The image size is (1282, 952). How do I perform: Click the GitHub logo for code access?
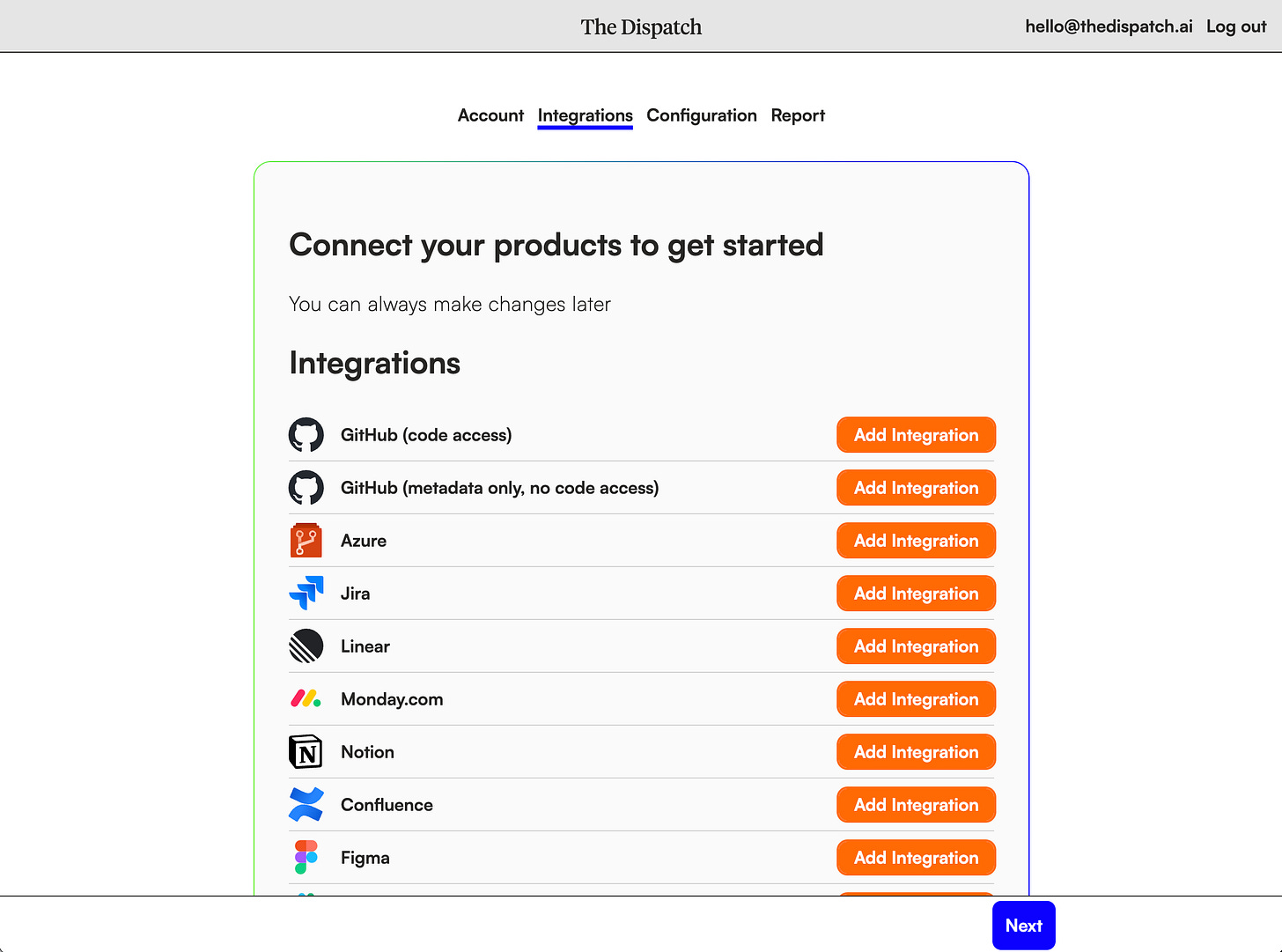[x=306, y=435]
